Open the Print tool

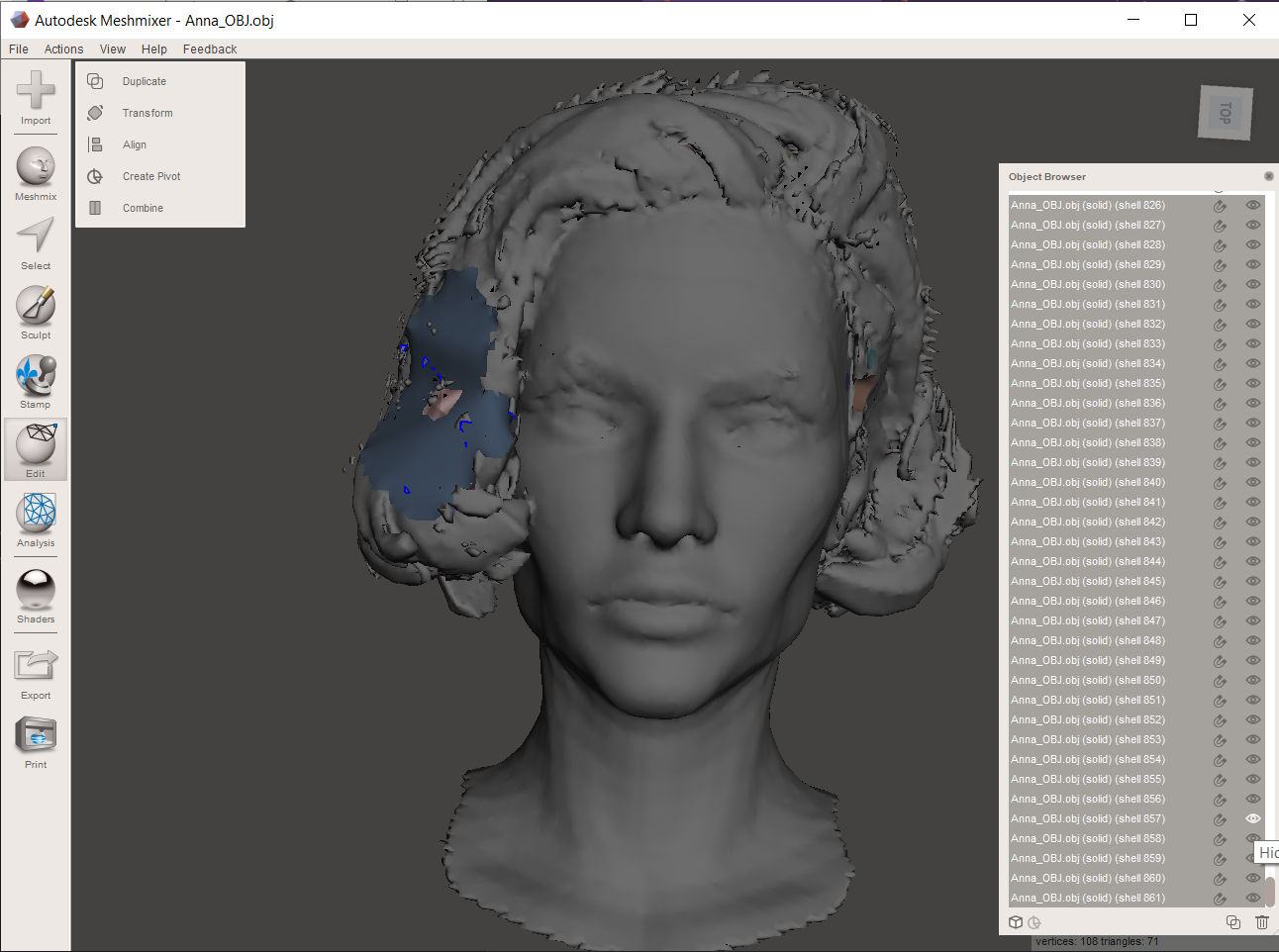coord(36,739)
